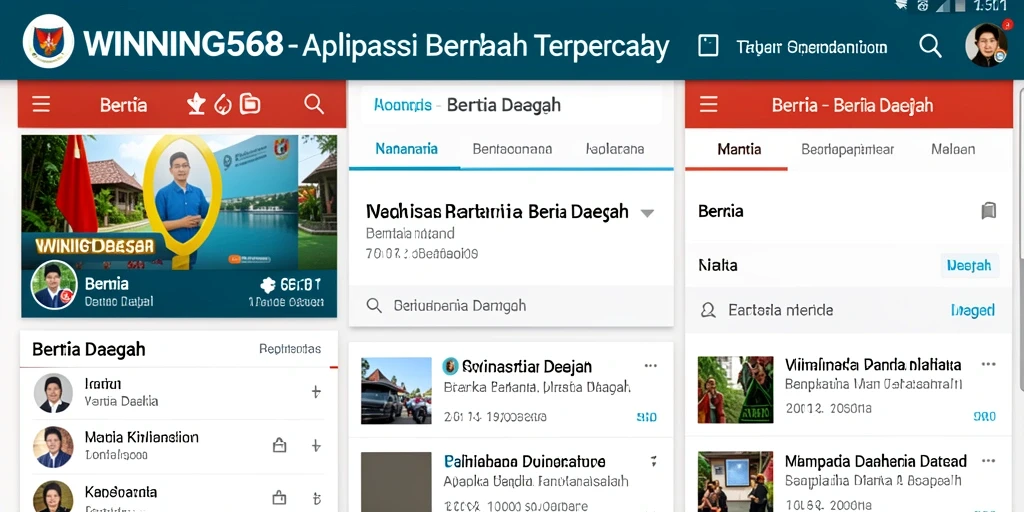Click the icon beside 66i:81 on banner

(267, 285)
